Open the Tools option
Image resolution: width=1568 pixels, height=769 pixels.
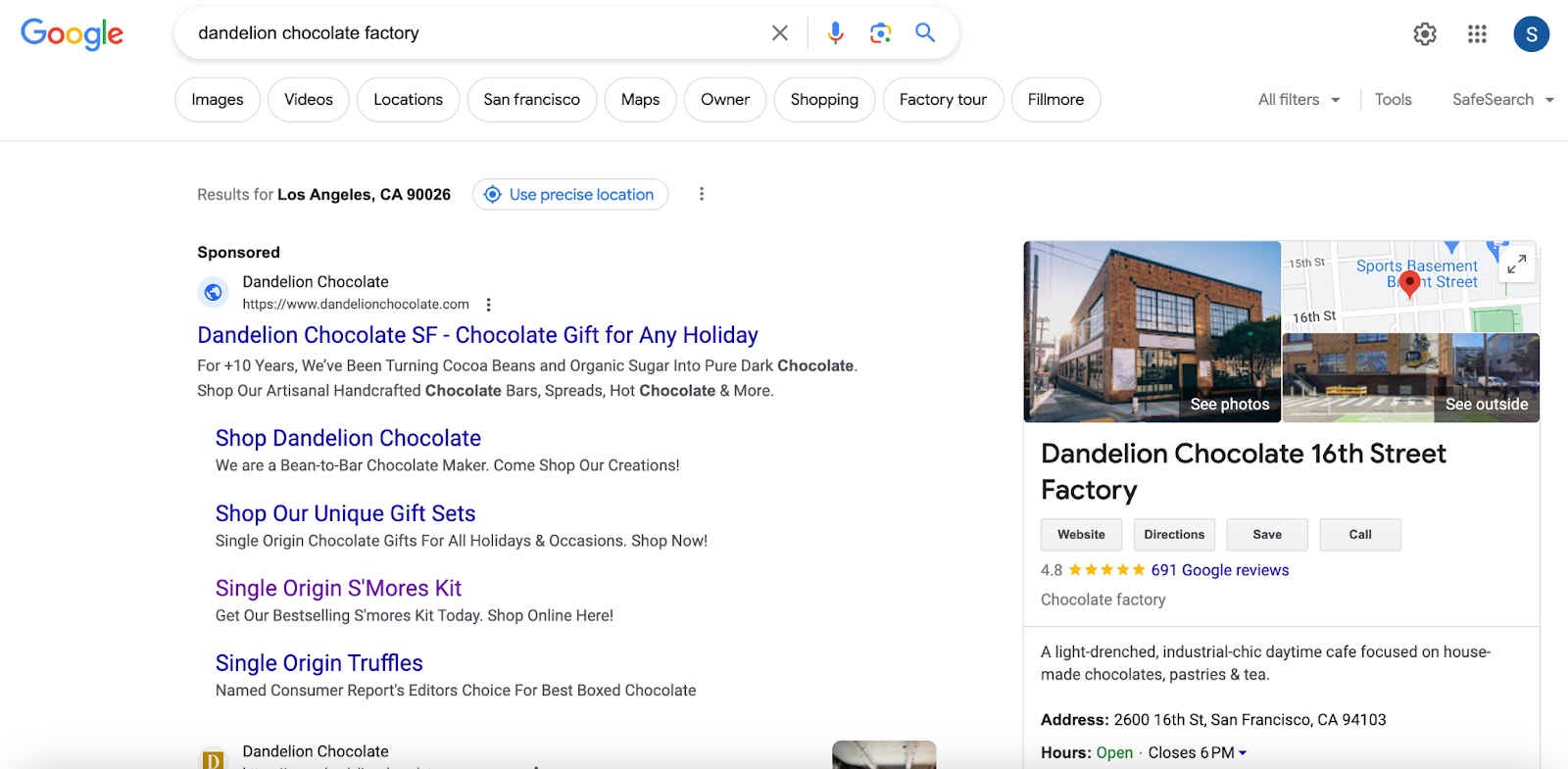(x=1393, y=100)
